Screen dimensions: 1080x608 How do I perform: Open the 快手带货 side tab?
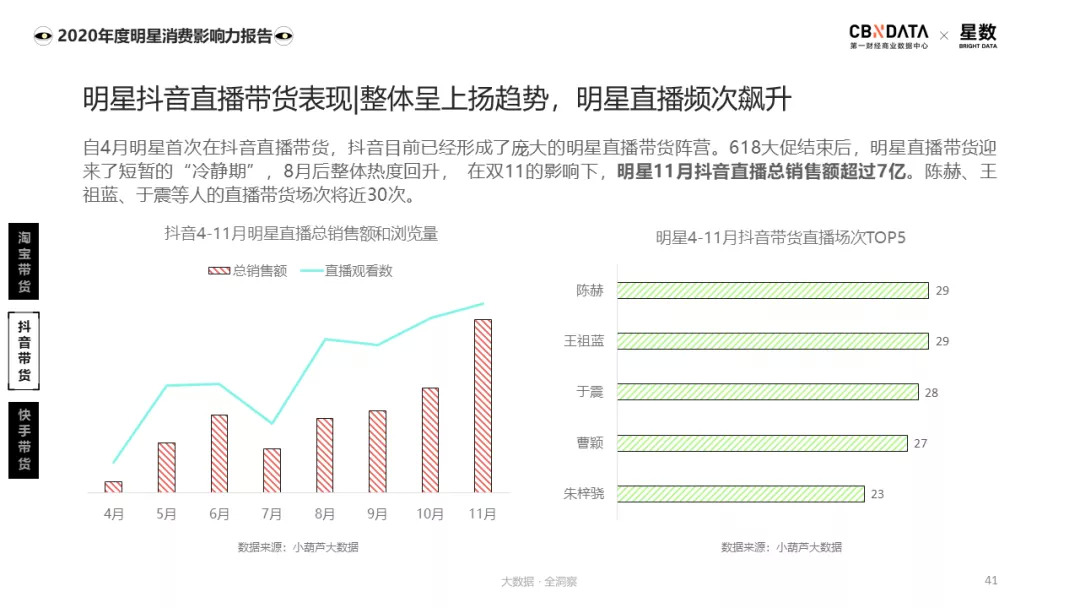point(23,440)
